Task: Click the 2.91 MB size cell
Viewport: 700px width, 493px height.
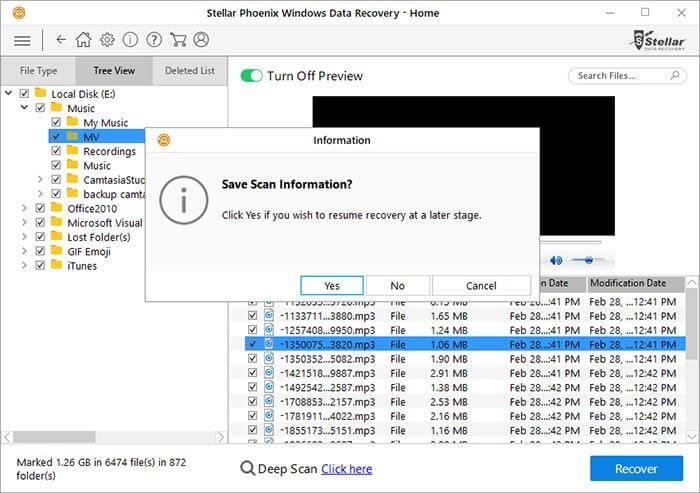Action: [x=449, y=373]
